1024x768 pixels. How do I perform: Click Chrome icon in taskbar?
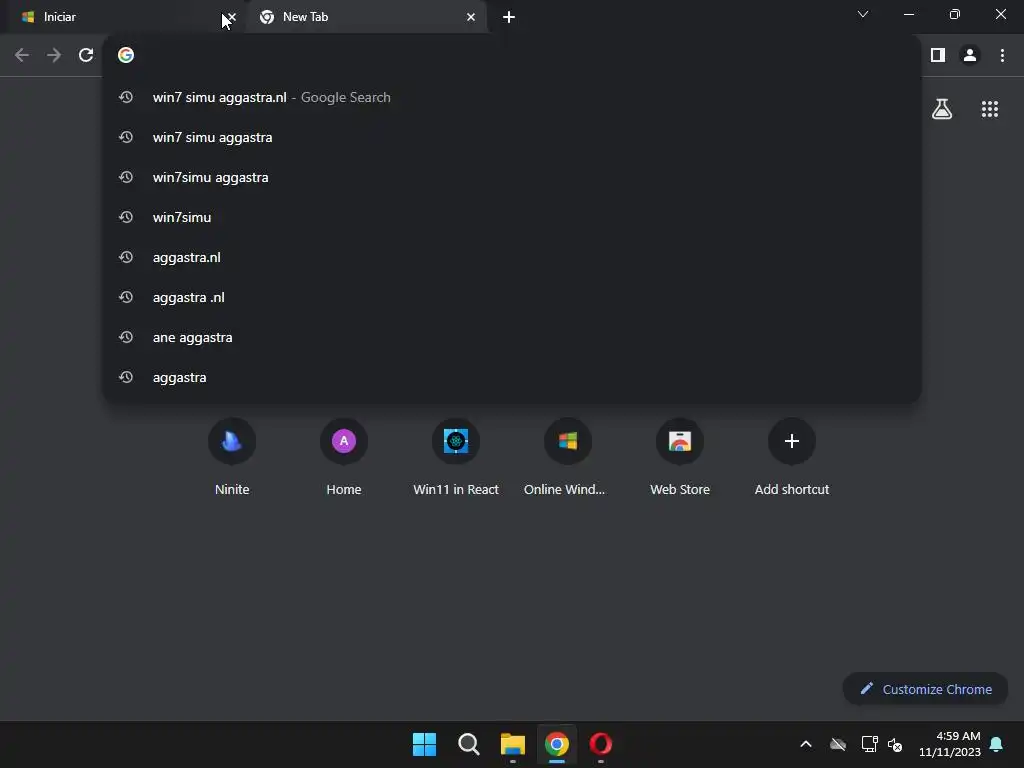tap(556, 744)
